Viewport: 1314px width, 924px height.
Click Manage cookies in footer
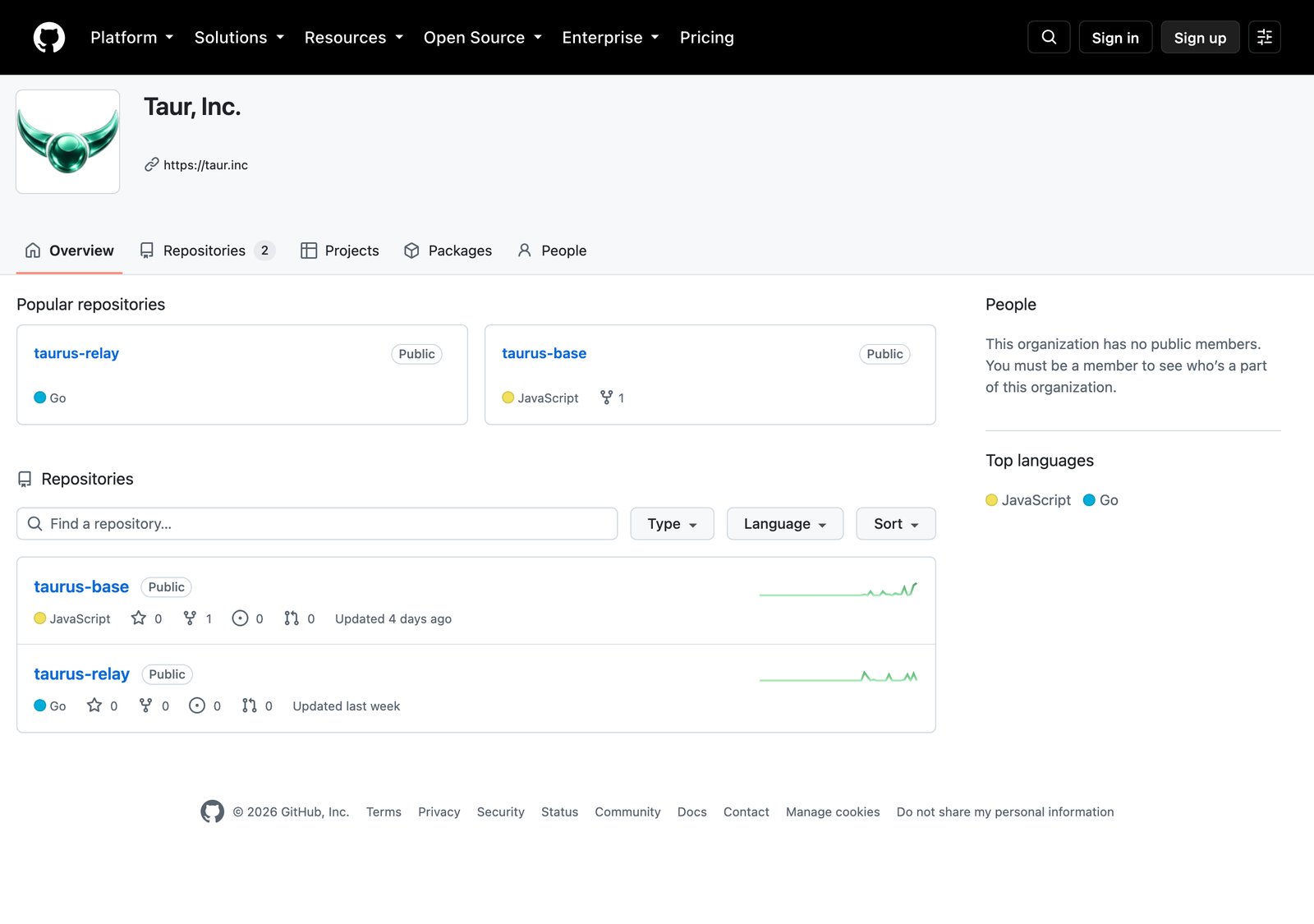coord(833,811)
